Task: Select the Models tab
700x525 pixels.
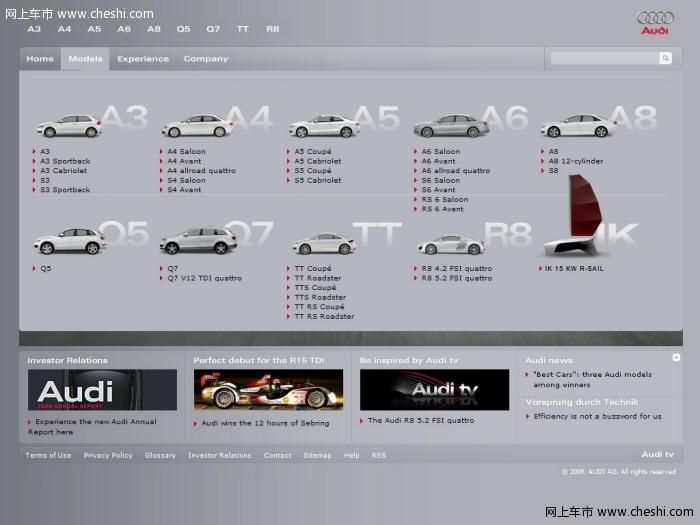Action: [x=85, y=58]
